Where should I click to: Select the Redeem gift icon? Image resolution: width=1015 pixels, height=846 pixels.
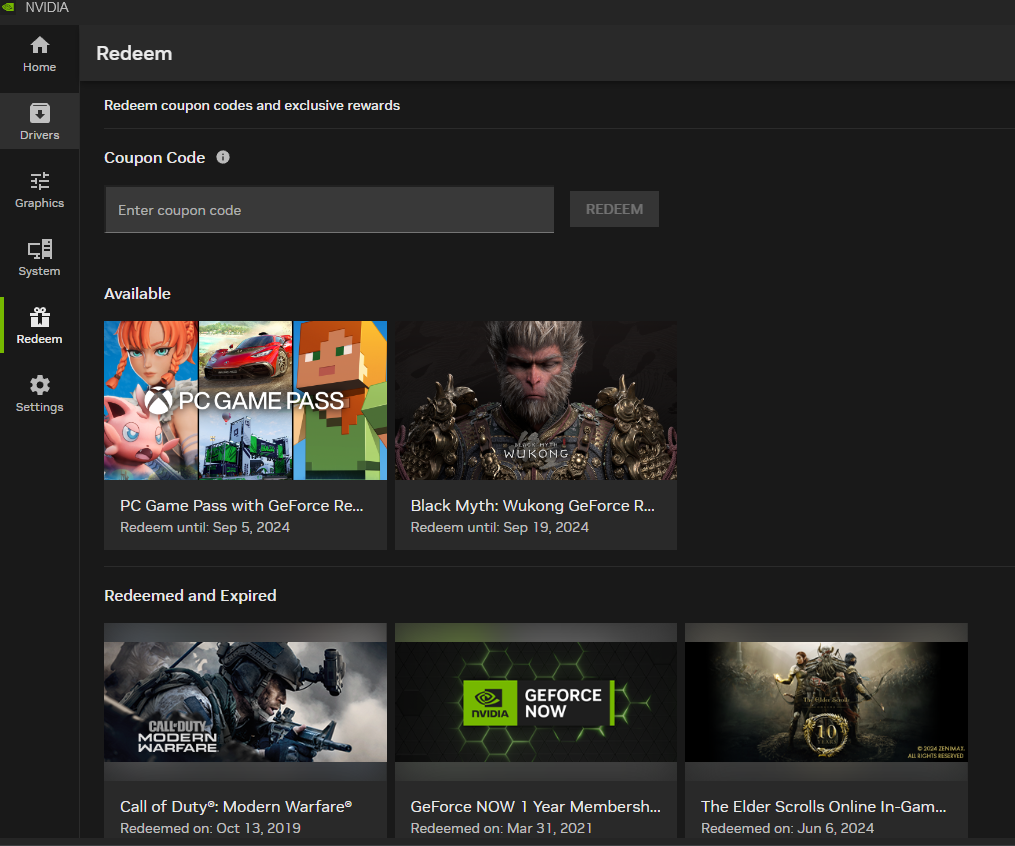pyautogui.click(x=39, y=317)
